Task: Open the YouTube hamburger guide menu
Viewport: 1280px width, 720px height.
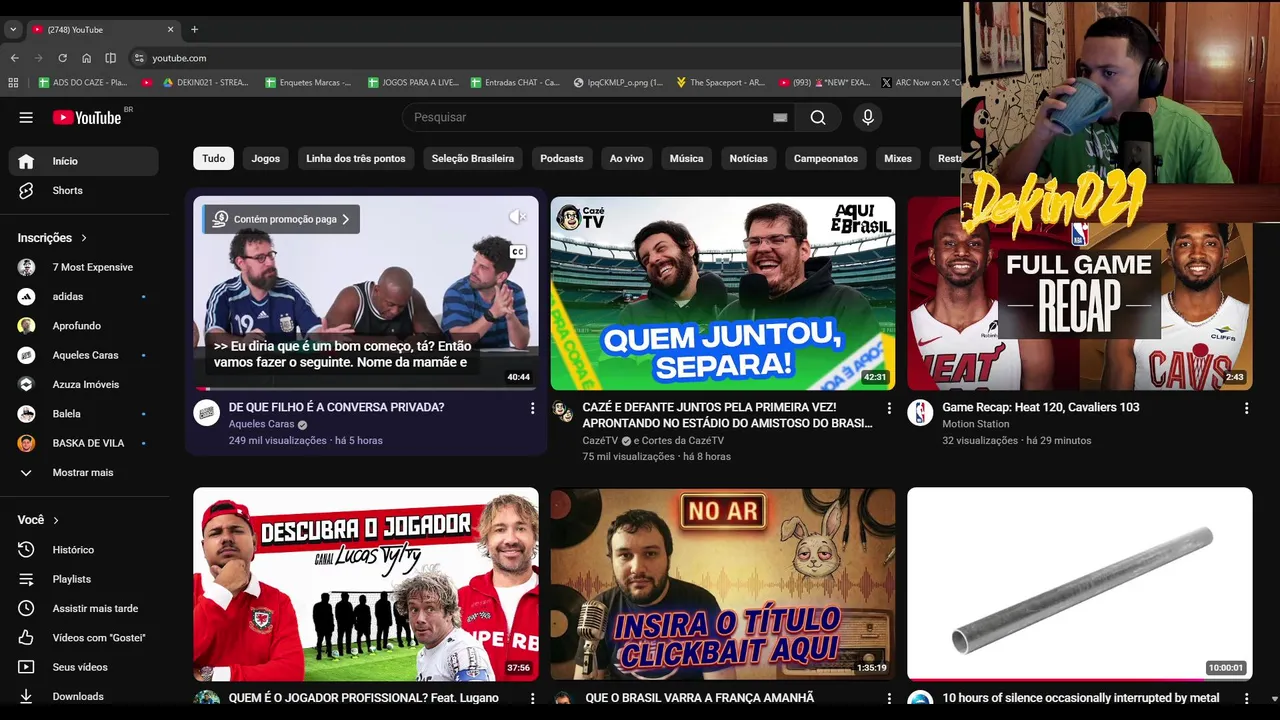Action: click(26, 117)
